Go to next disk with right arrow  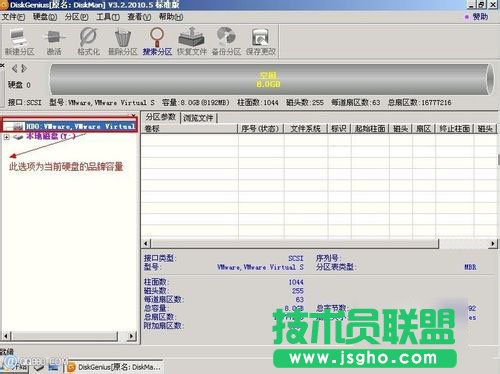pyautogui.click(x=24, y=69)
